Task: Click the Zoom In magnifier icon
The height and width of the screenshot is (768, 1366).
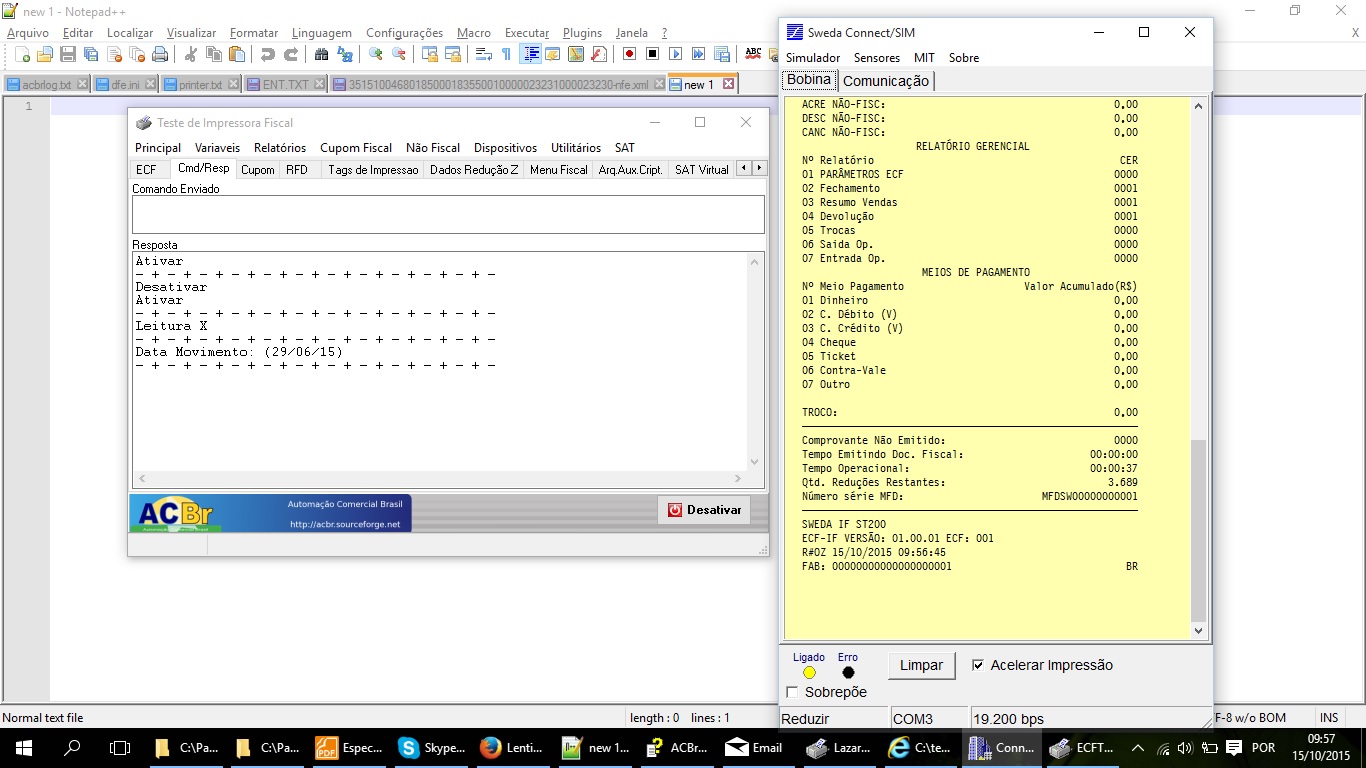Action: [376, 54]
